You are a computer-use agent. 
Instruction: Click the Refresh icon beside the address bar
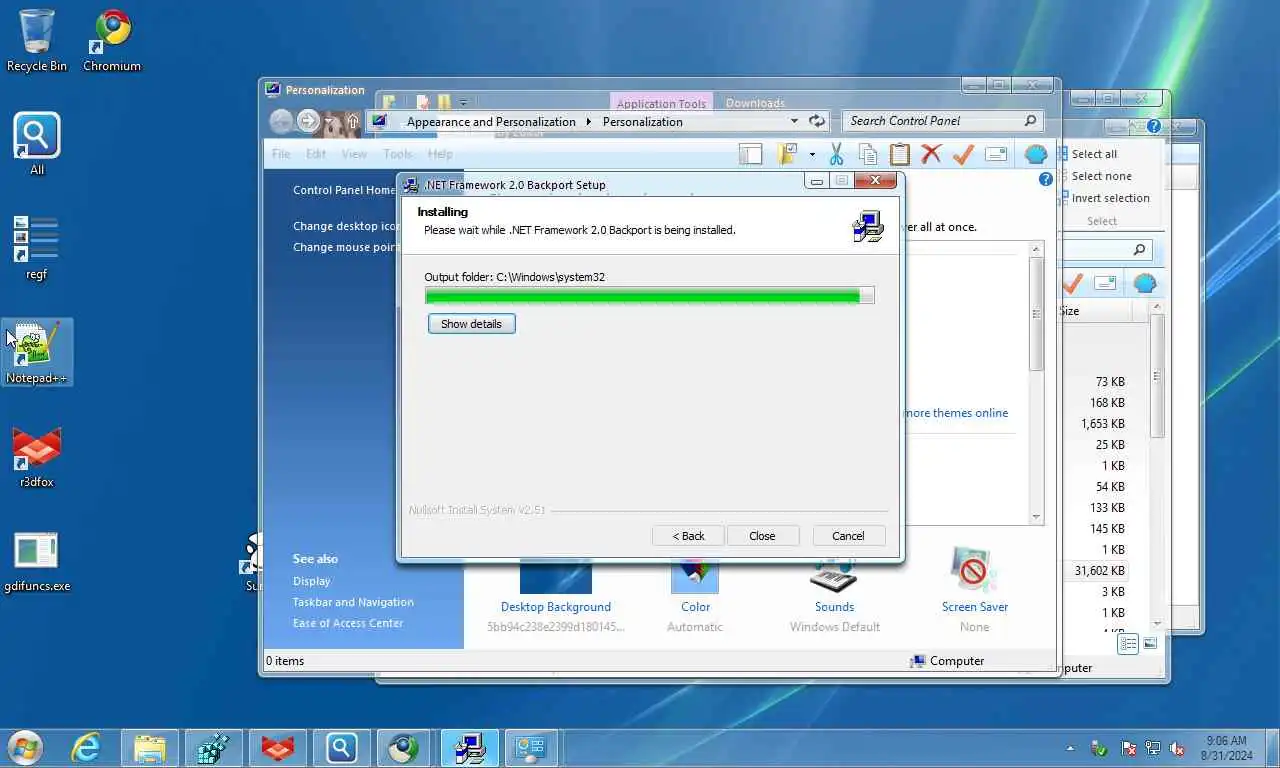[x=817, y=121]
